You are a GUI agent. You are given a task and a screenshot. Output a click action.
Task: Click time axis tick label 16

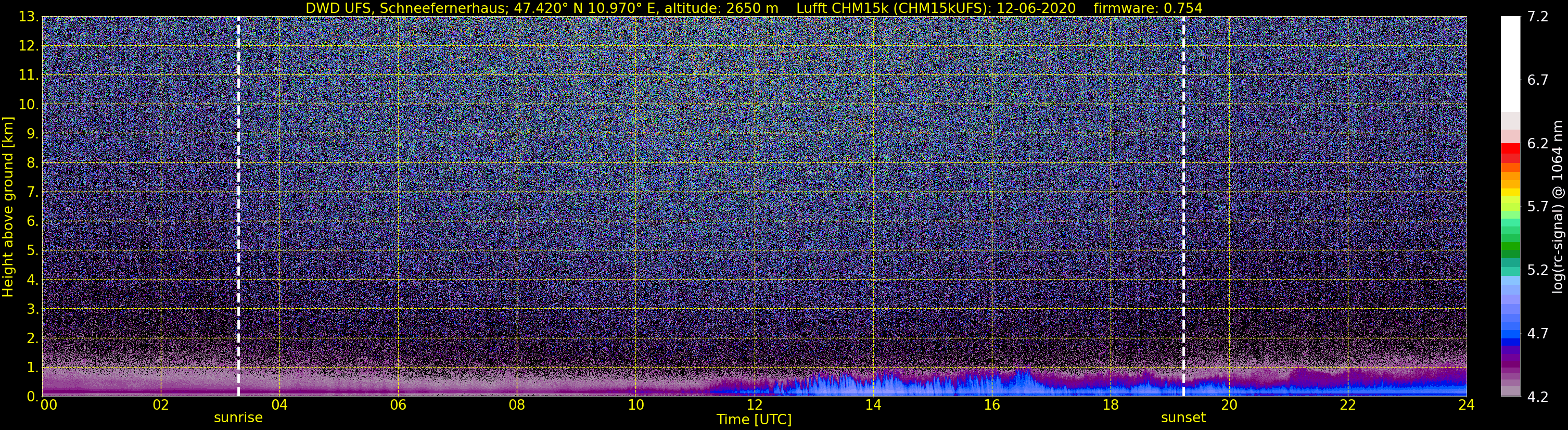click(991, 406)
